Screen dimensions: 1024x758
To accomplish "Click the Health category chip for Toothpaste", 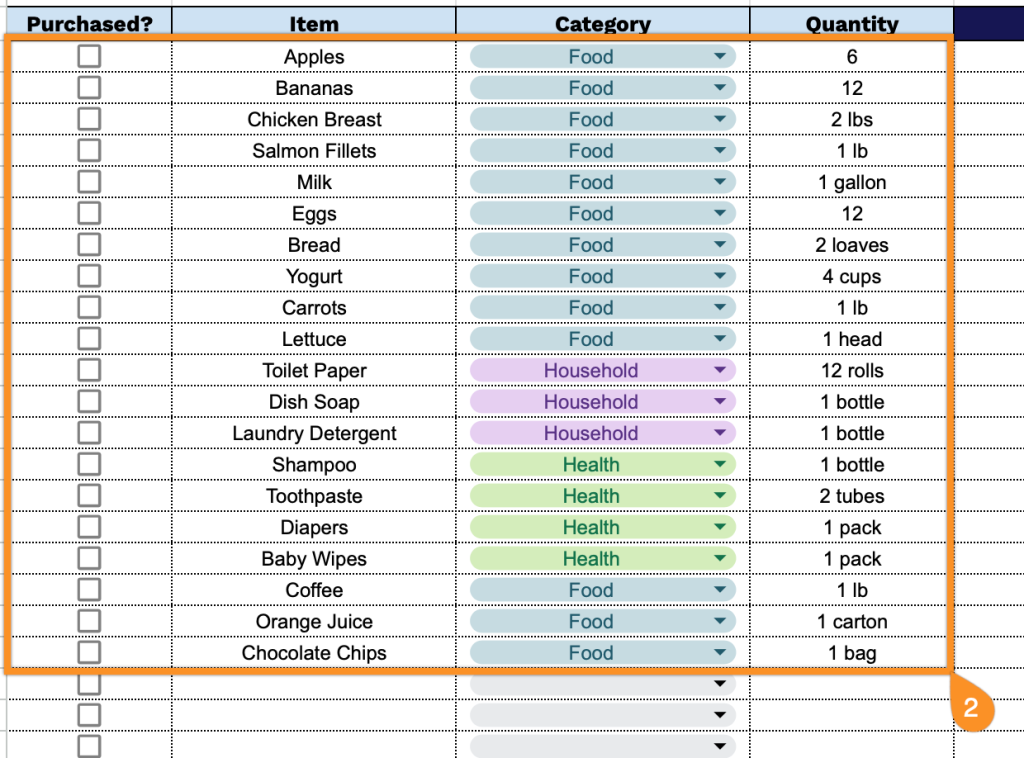I will 591,496.
